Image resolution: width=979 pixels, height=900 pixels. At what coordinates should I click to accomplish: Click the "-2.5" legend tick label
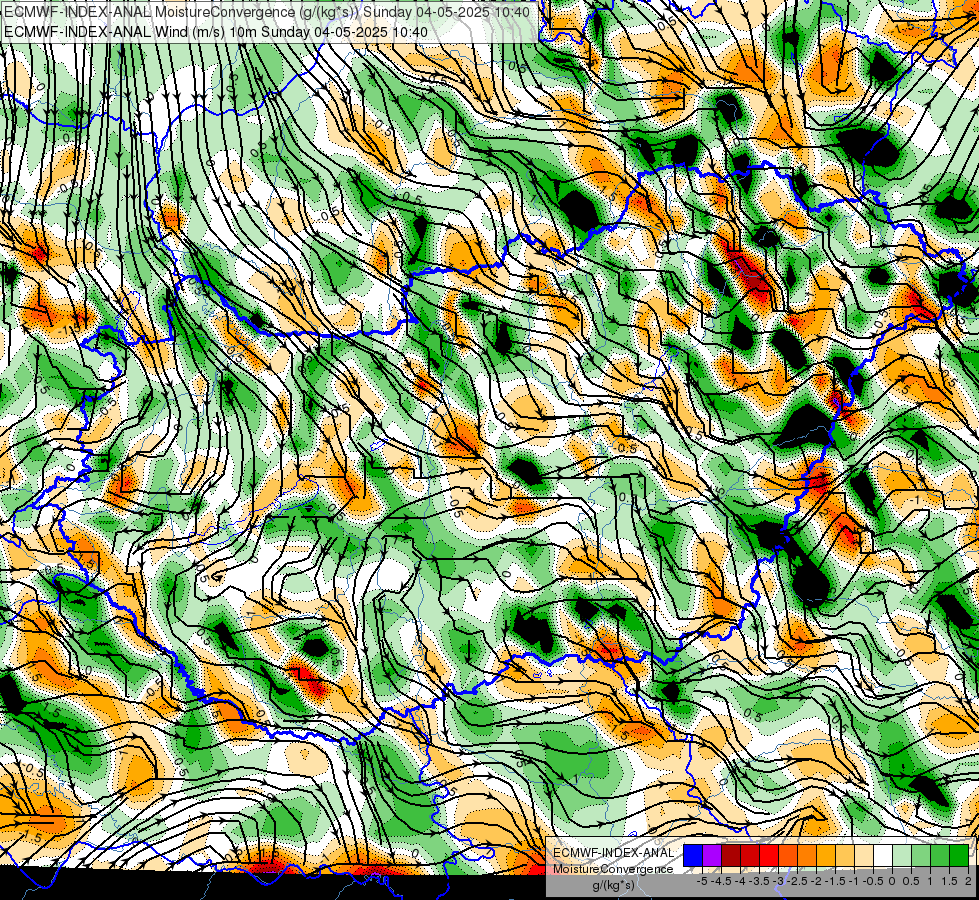[798, 881]
